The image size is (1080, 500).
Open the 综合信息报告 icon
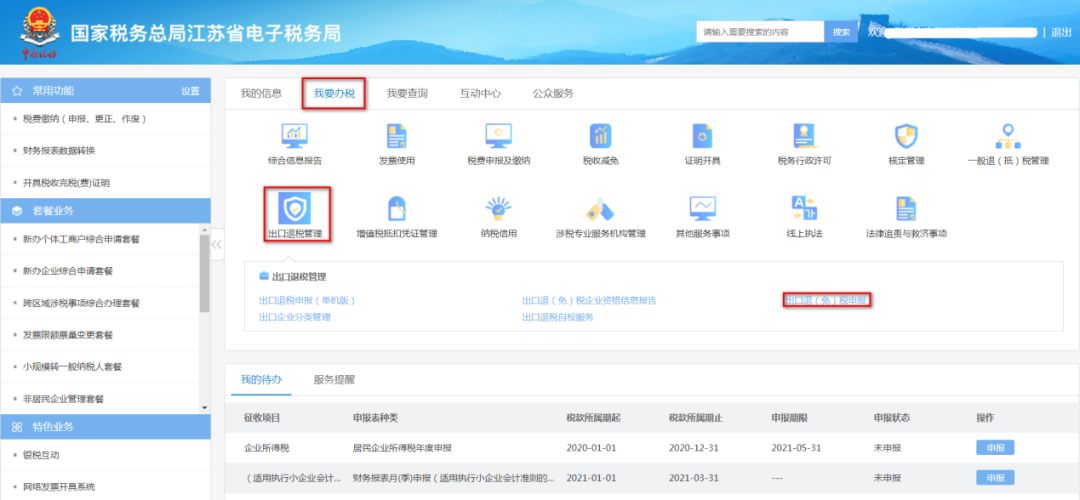[x=294, y=136]
